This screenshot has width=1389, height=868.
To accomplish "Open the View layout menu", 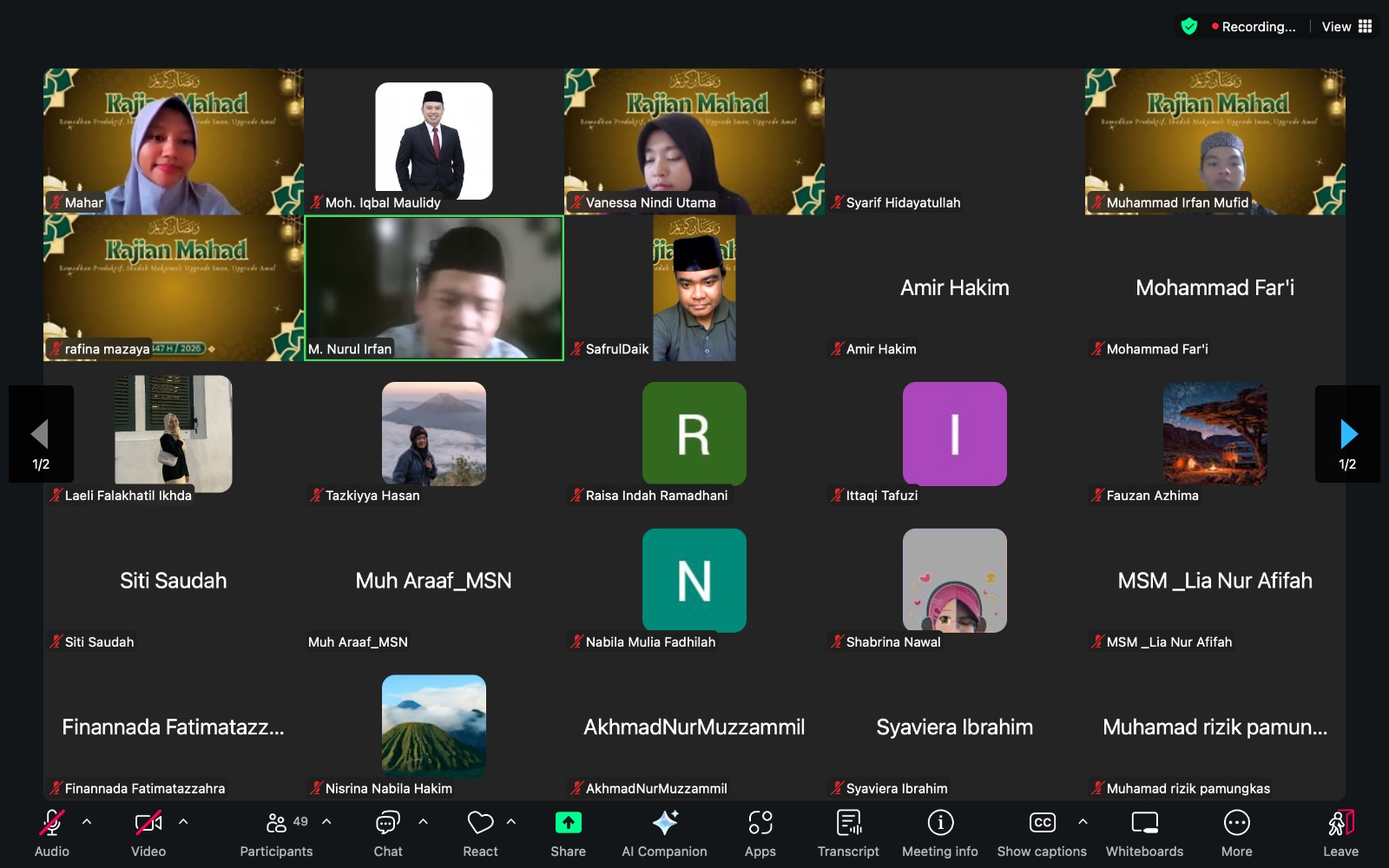I will coord(1346,27).
